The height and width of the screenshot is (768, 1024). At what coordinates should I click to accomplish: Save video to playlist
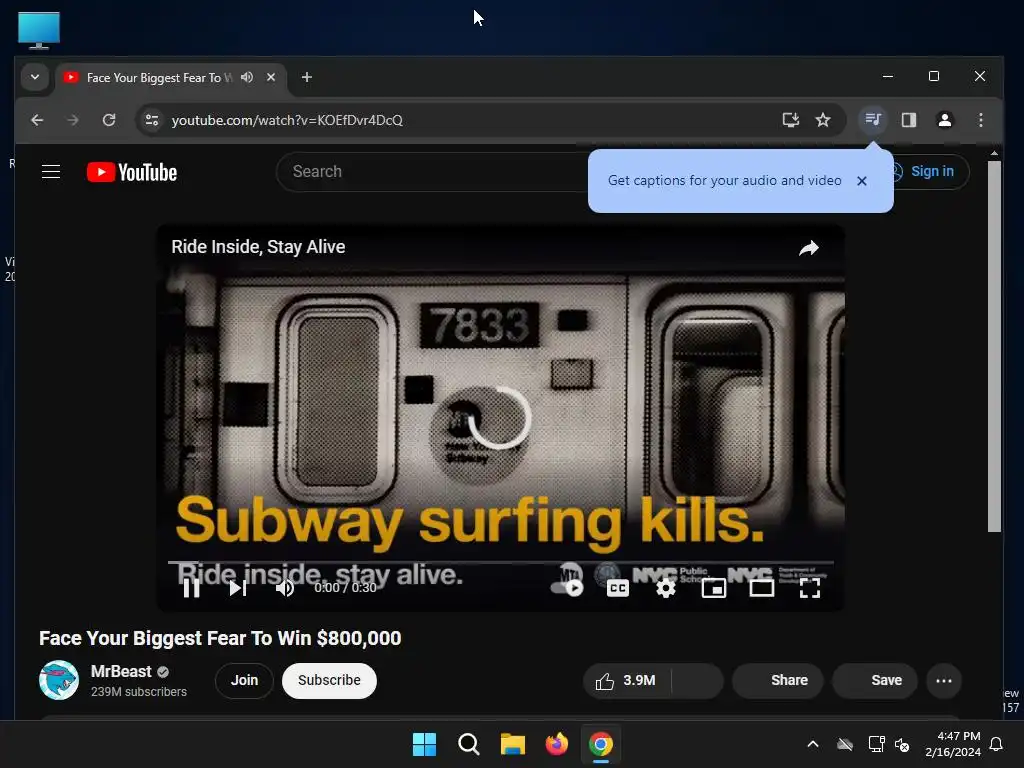click(x=875, y=680)
